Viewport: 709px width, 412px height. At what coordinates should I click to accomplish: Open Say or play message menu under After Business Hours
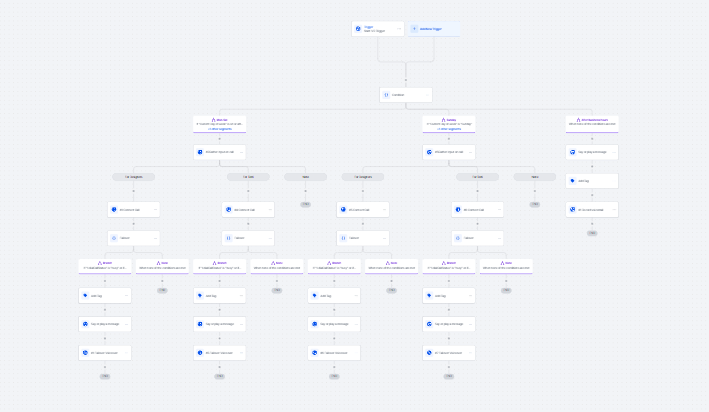click(x=614, y=152)
